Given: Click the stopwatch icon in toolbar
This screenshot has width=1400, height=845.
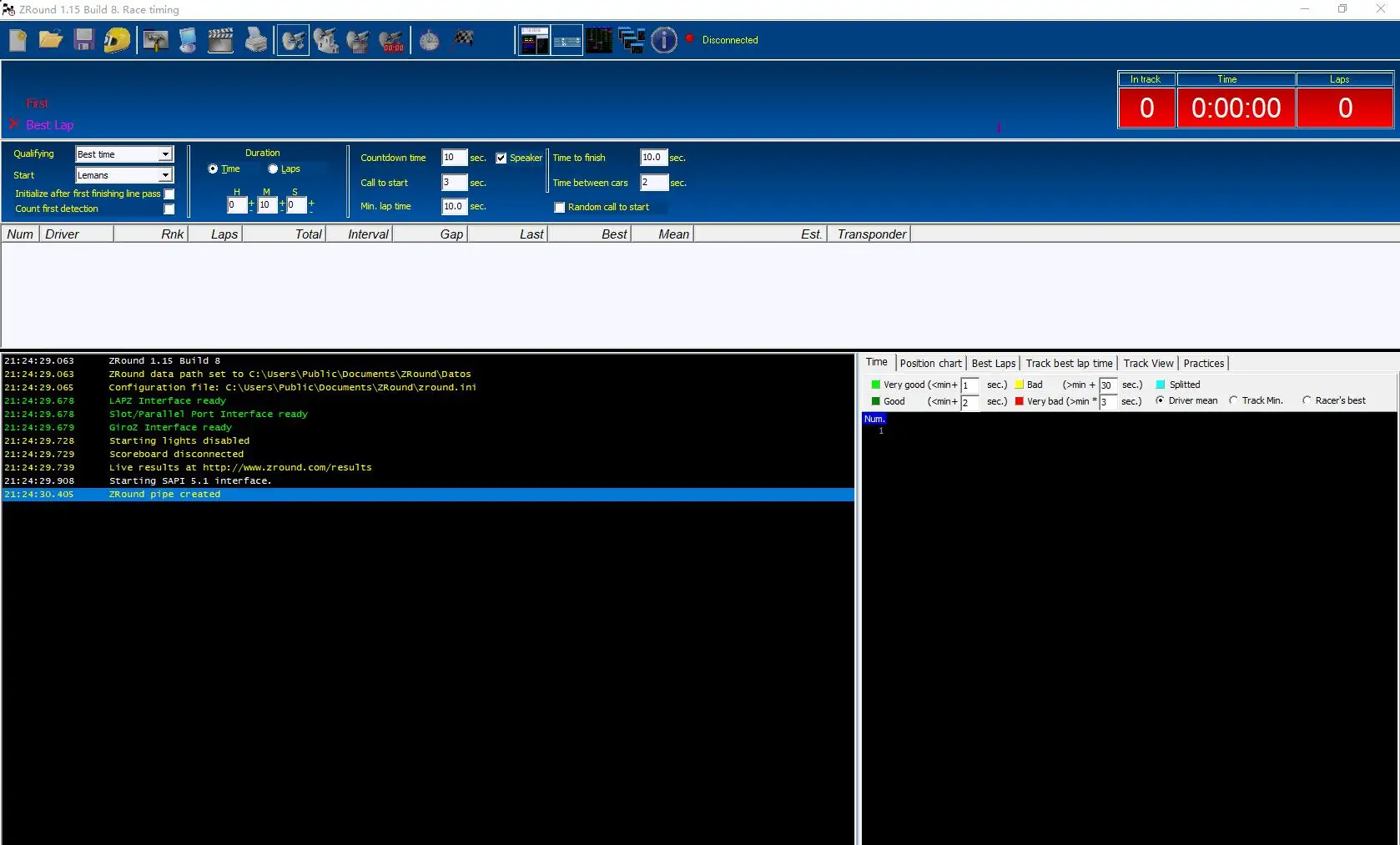Looking at the screenshot, I should click(429, 40).
